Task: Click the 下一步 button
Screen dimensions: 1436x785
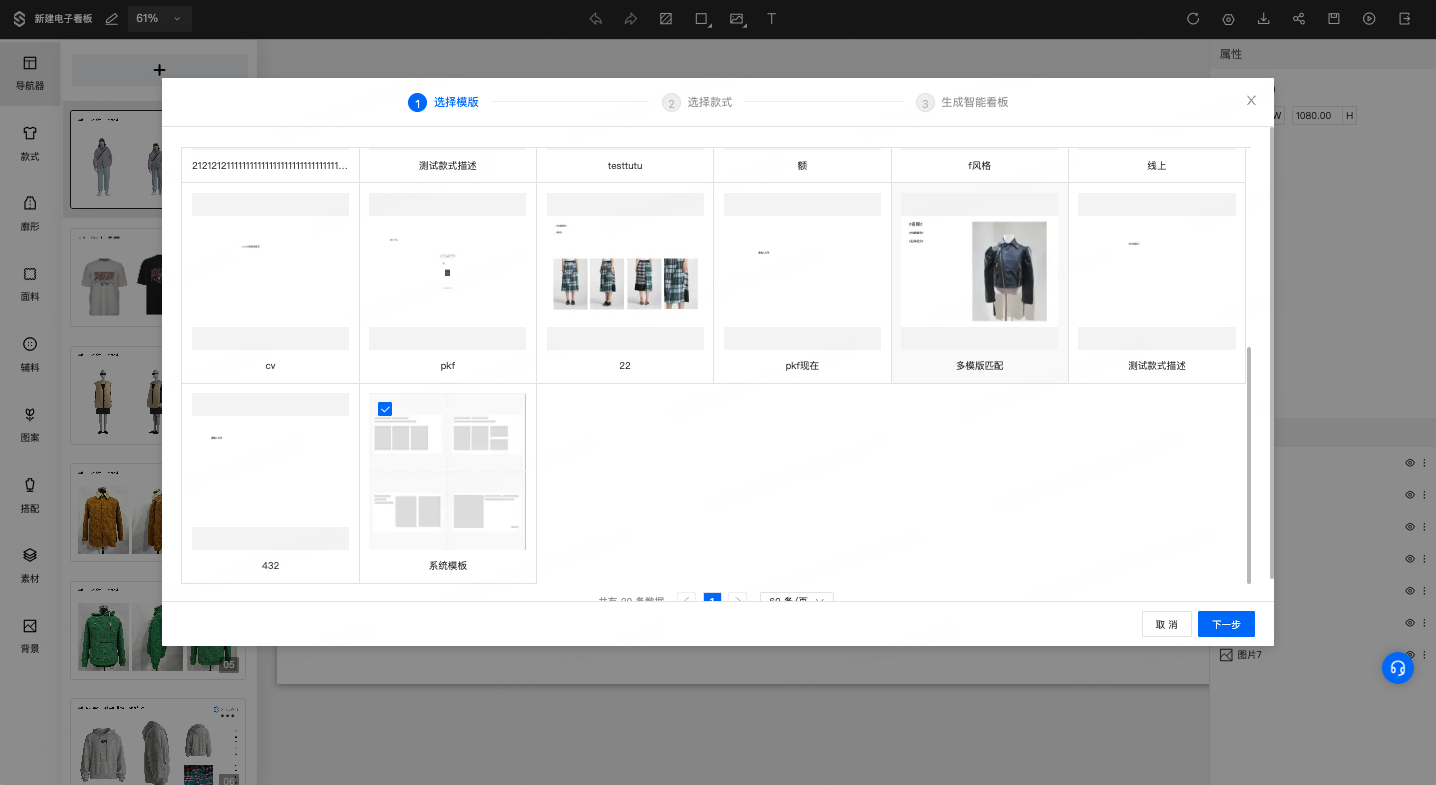Action: point(1226,624)
